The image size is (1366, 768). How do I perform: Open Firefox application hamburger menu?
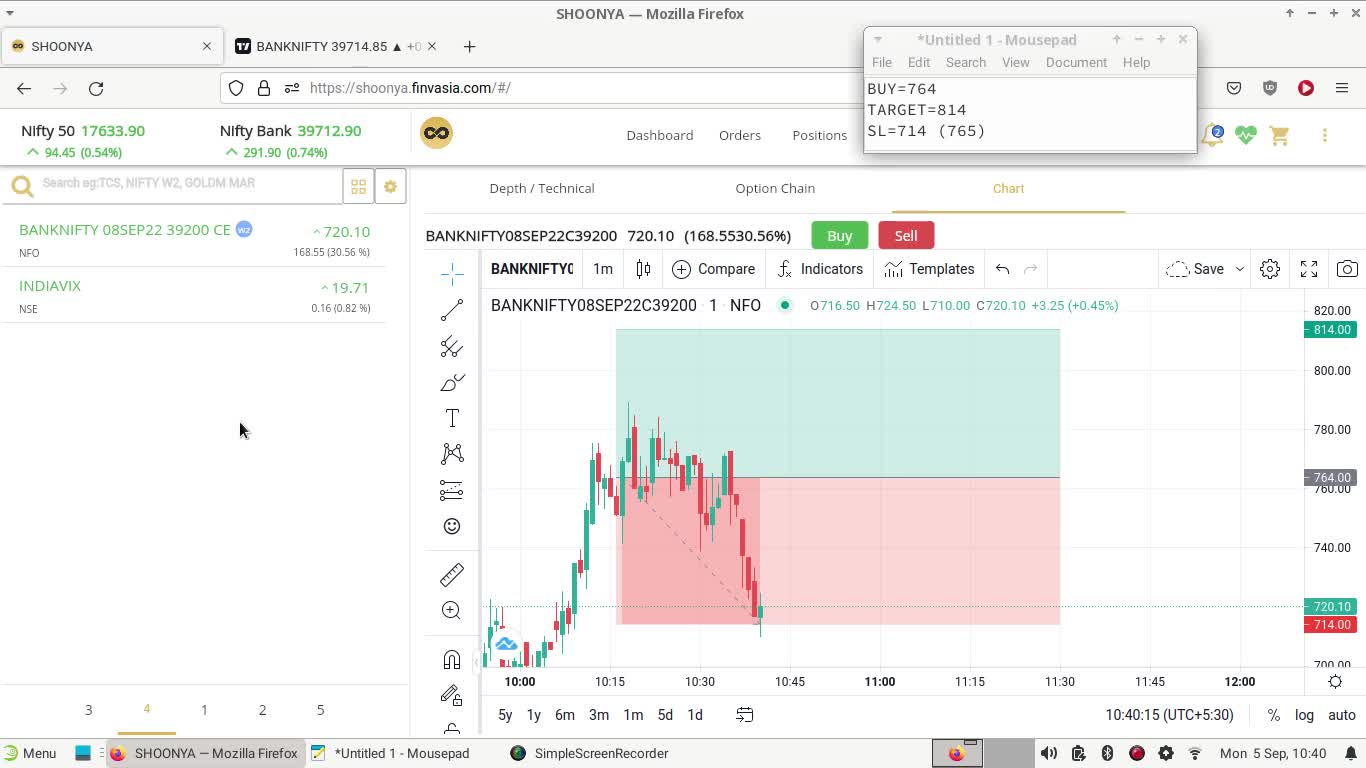[1342, 88]
